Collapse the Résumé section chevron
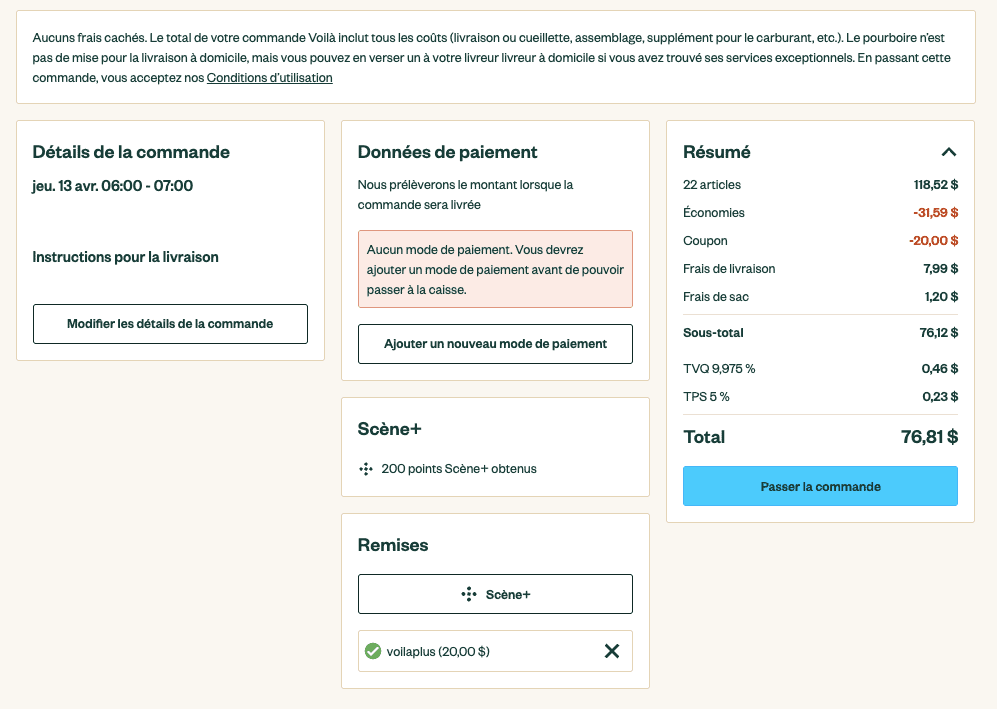Viewport: 997px width, 709px height. (x=949, y=152)
